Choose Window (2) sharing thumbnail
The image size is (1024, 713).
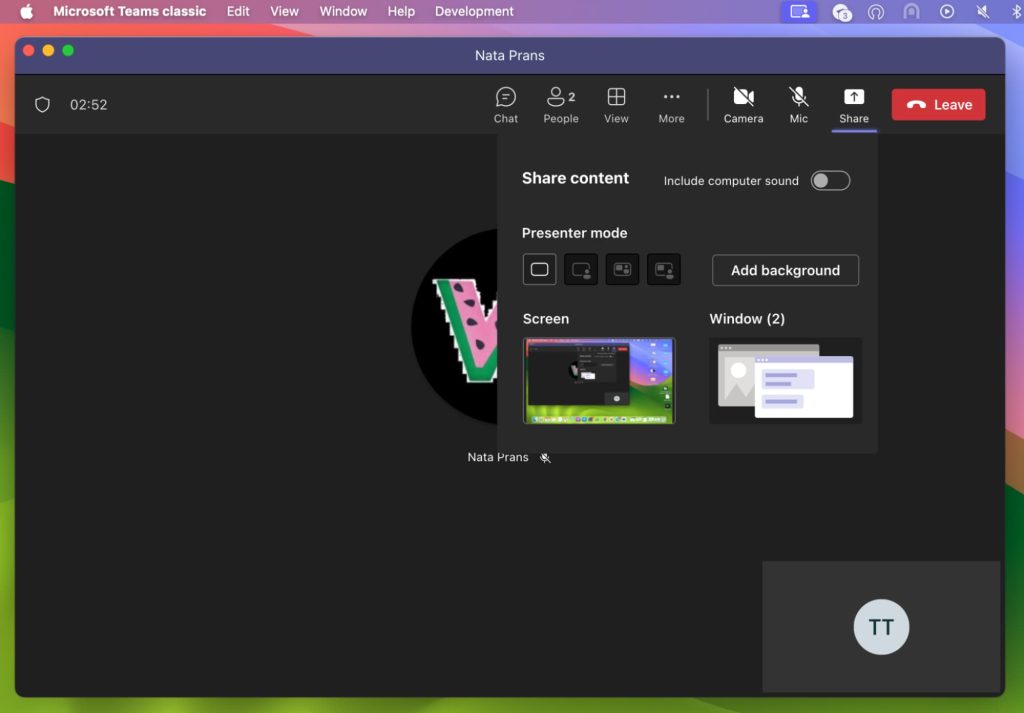(785, 380)
